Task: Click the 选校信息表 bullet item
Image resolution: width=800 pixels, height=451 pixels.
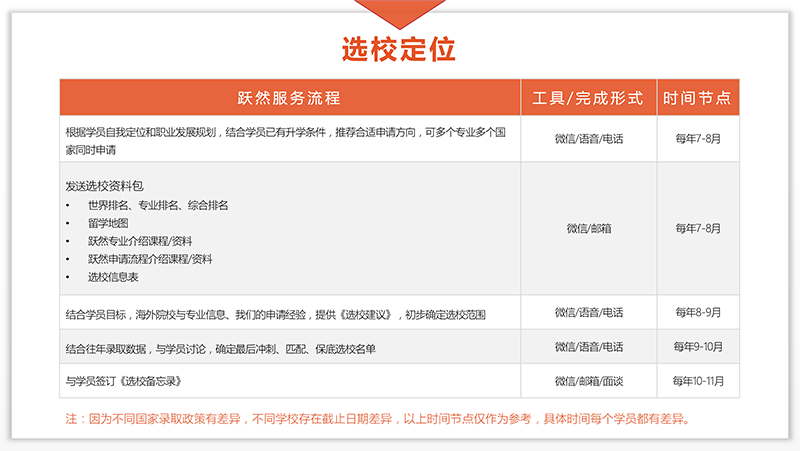Action: [x=113, y=277]
